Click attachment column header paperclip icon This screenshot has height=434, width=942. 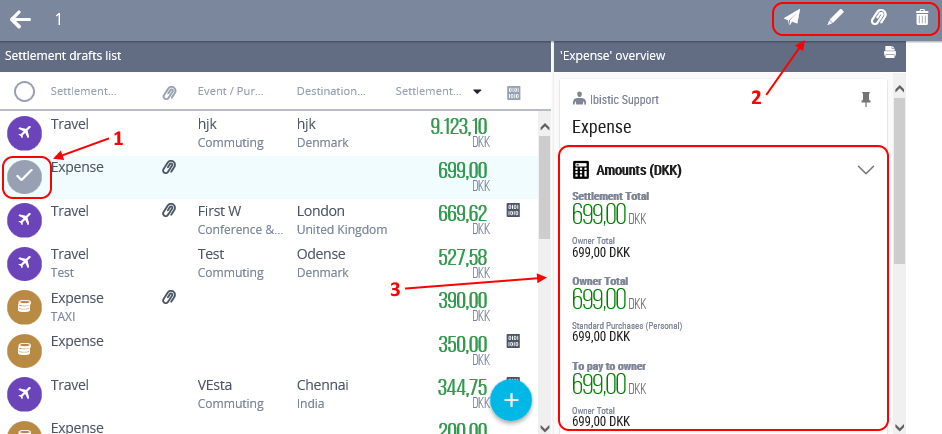169,93
